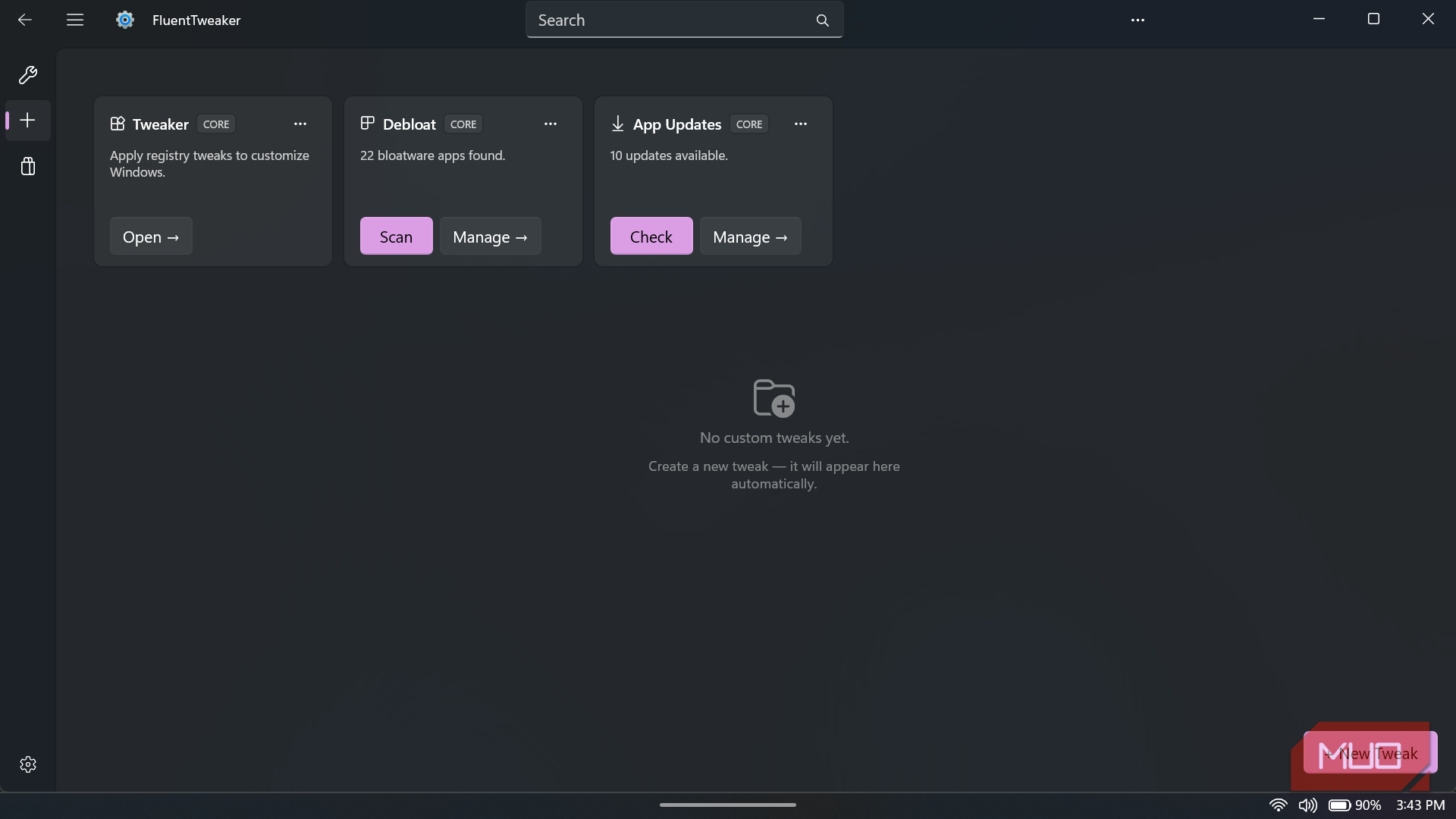
Task: Click the taskbar center handle bar
Action: pyautogui.click(x=728, y=805)
